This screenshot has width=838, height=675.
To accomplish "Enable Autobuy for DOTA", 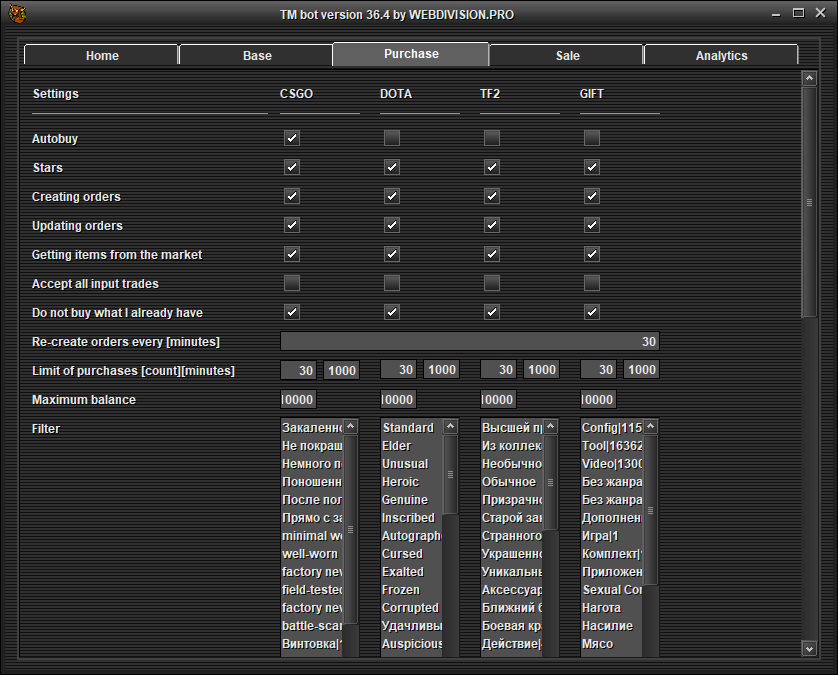I will pos(392,138).
